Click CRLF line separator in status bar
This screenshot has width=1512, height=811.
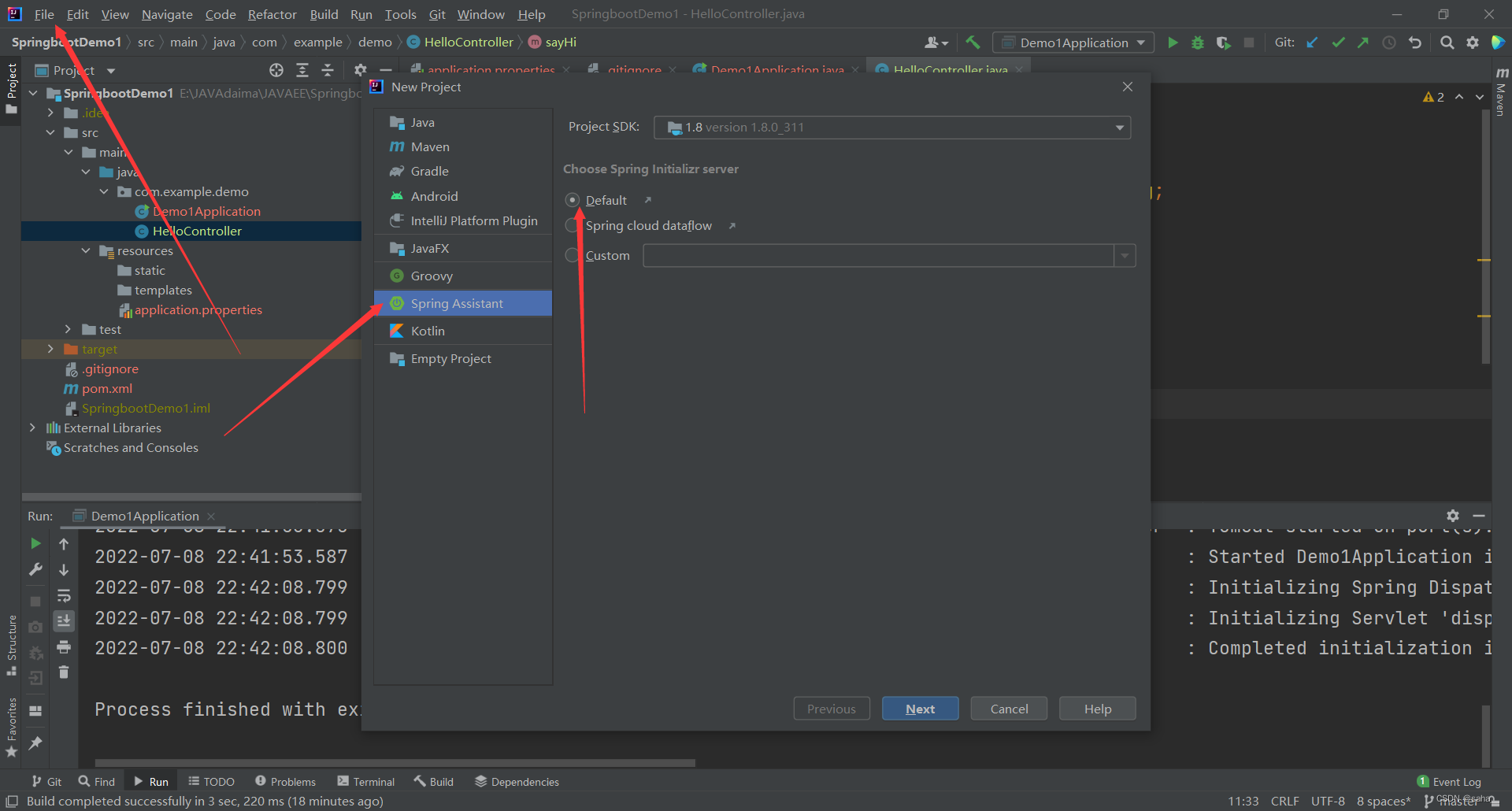1284,801
